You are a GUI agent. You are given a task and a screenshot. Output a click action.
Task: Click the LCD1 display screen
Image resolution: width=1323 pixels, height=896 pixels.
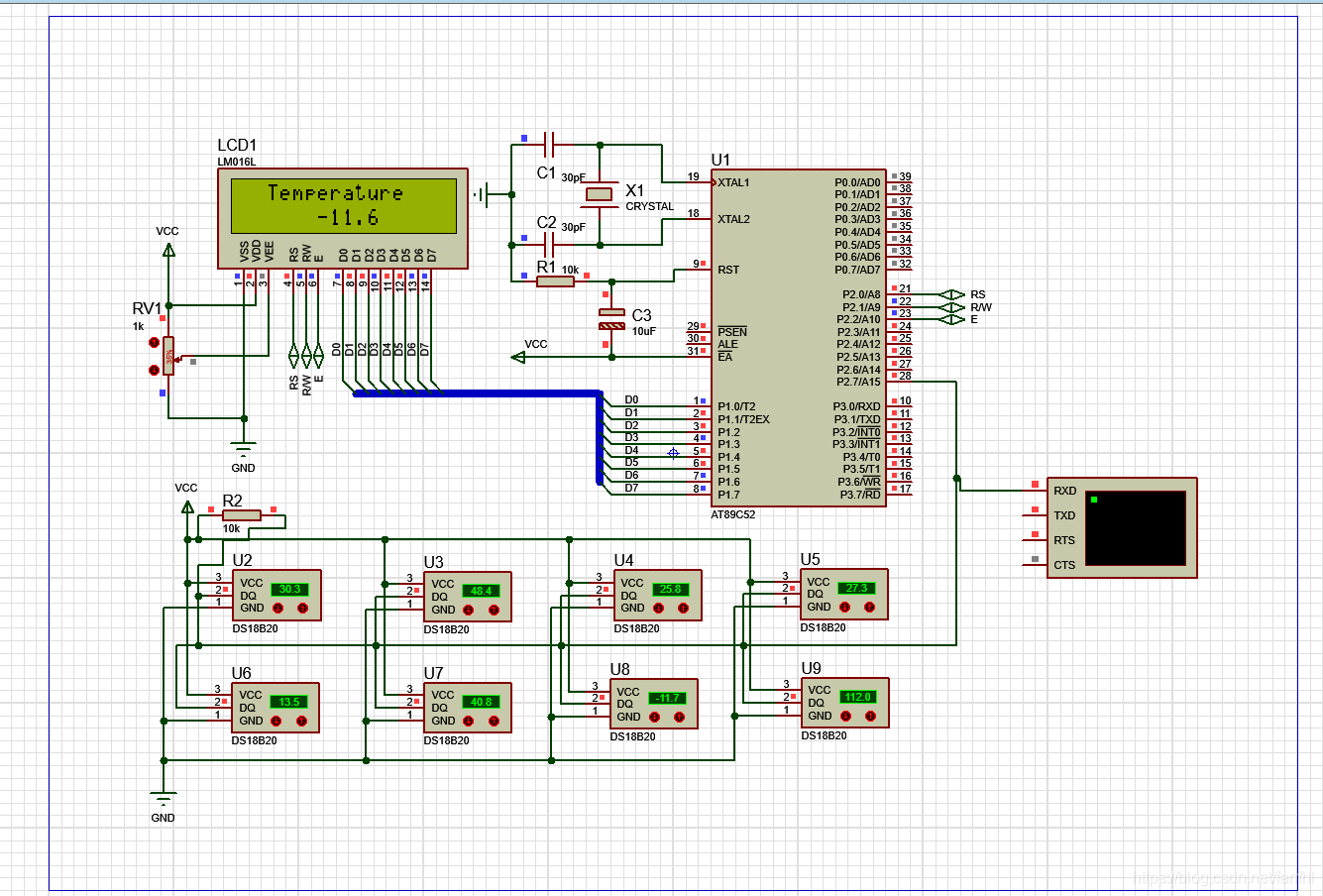coord(343,205)
